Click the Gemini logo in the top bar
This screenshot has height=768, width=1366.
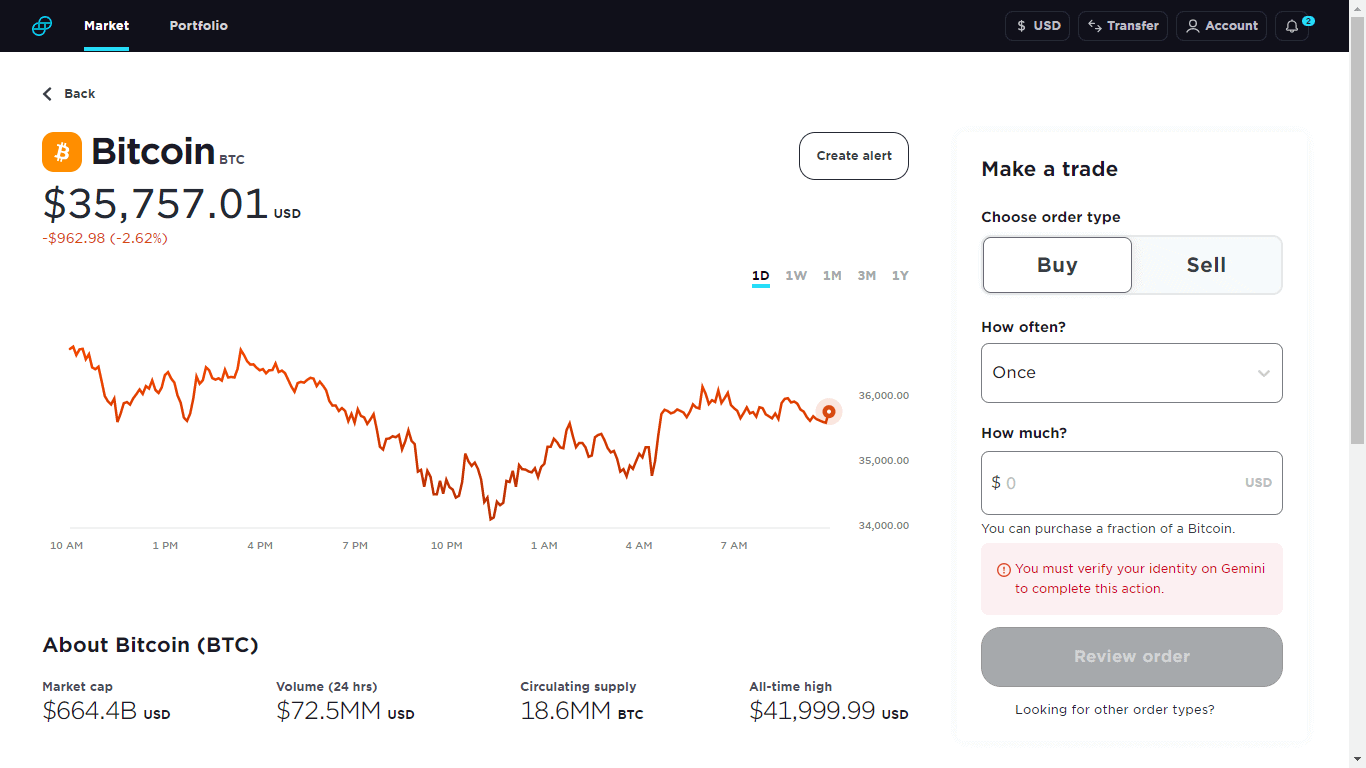click(x=41, y=25)
